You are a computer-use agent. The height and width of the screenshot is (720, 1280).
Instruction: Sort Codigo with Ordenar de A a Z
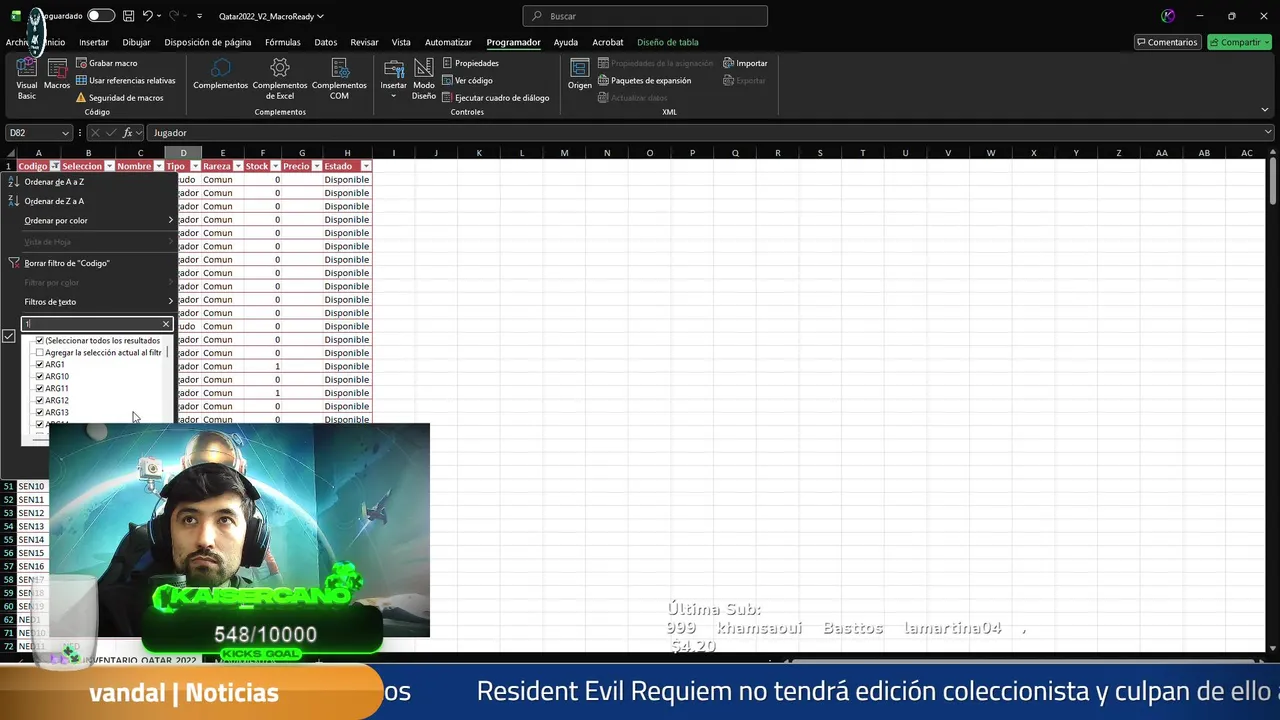point(54,182)
